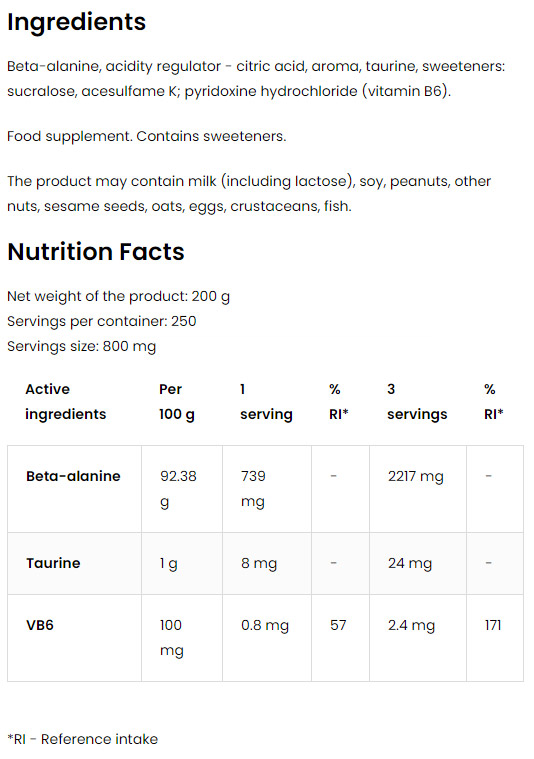Select the Beta-alanine row label
Image resolution: width=534 pixels, height=759 pixels.
(73, 476)
